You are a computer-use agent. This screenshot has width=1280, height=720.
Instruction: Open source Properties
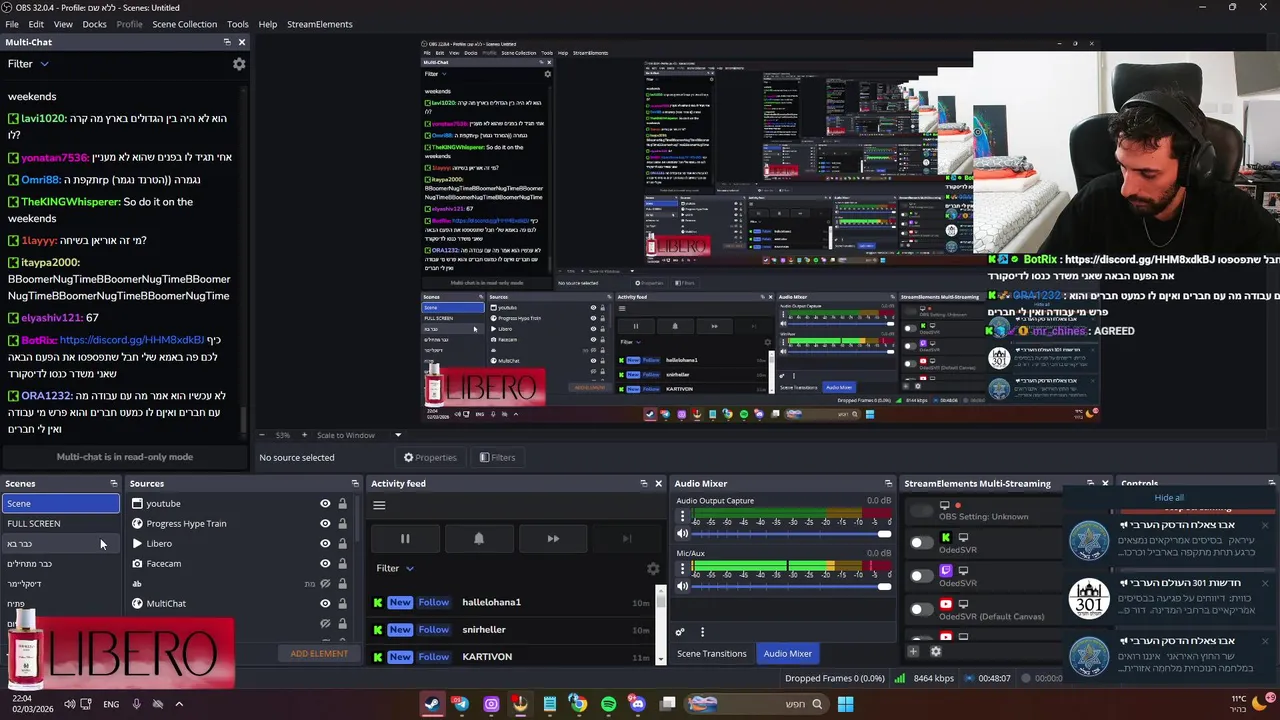430,457
